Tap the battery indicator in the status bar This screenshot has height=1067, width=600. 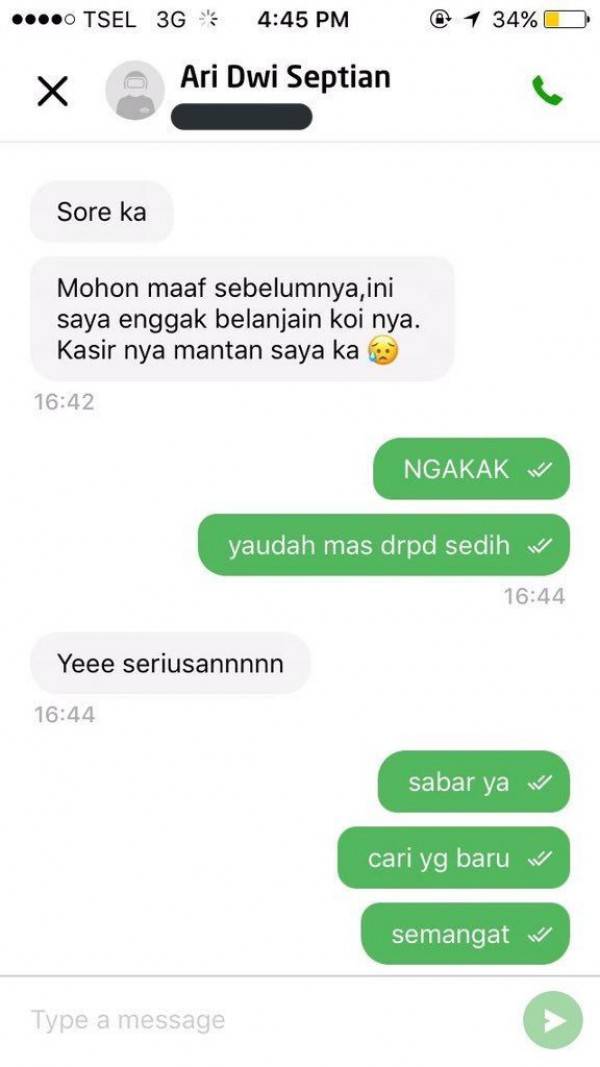tap(567, 20)
